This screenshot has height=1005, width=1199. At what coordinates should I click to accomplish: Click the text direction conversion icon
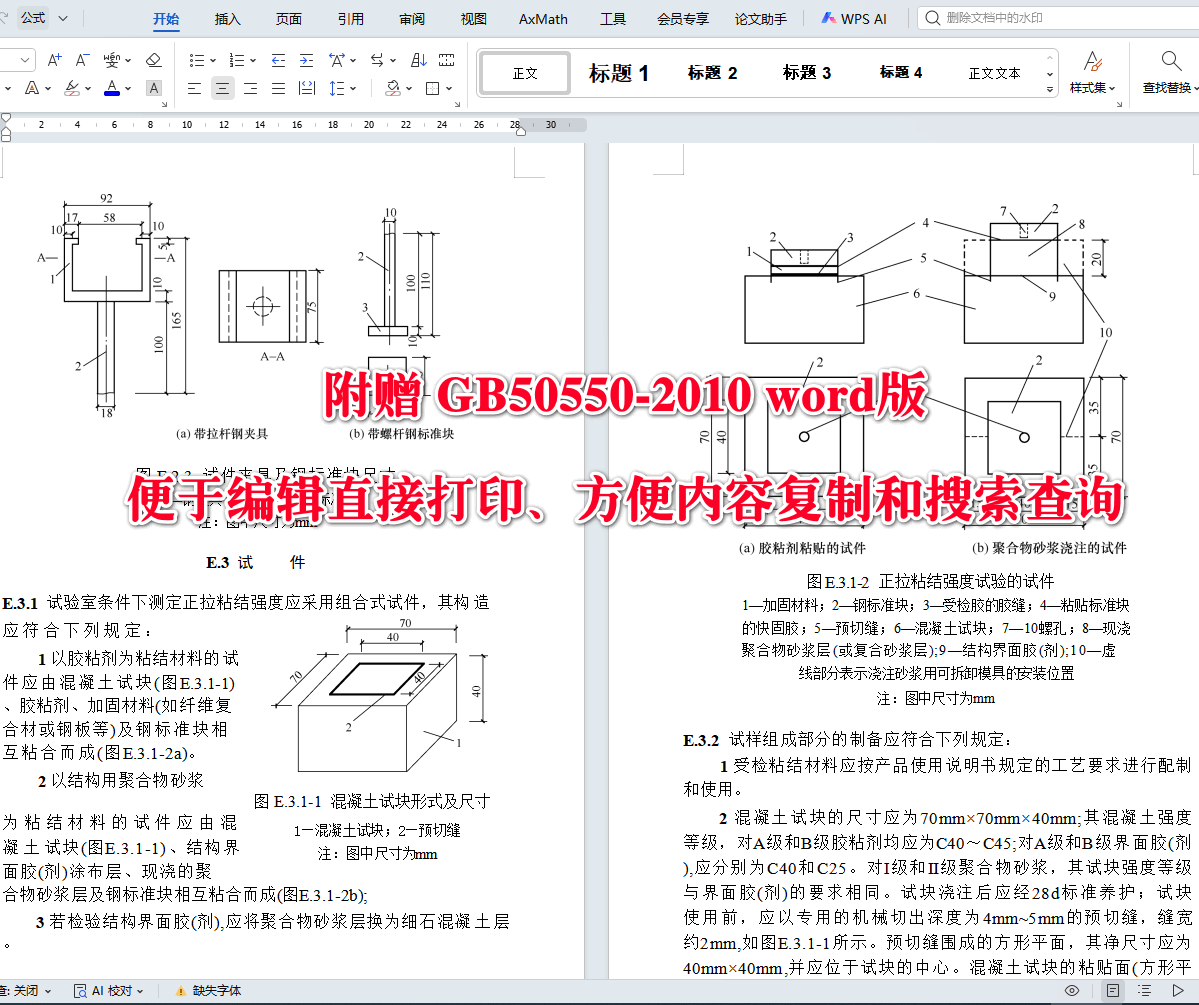coord(377,60)
